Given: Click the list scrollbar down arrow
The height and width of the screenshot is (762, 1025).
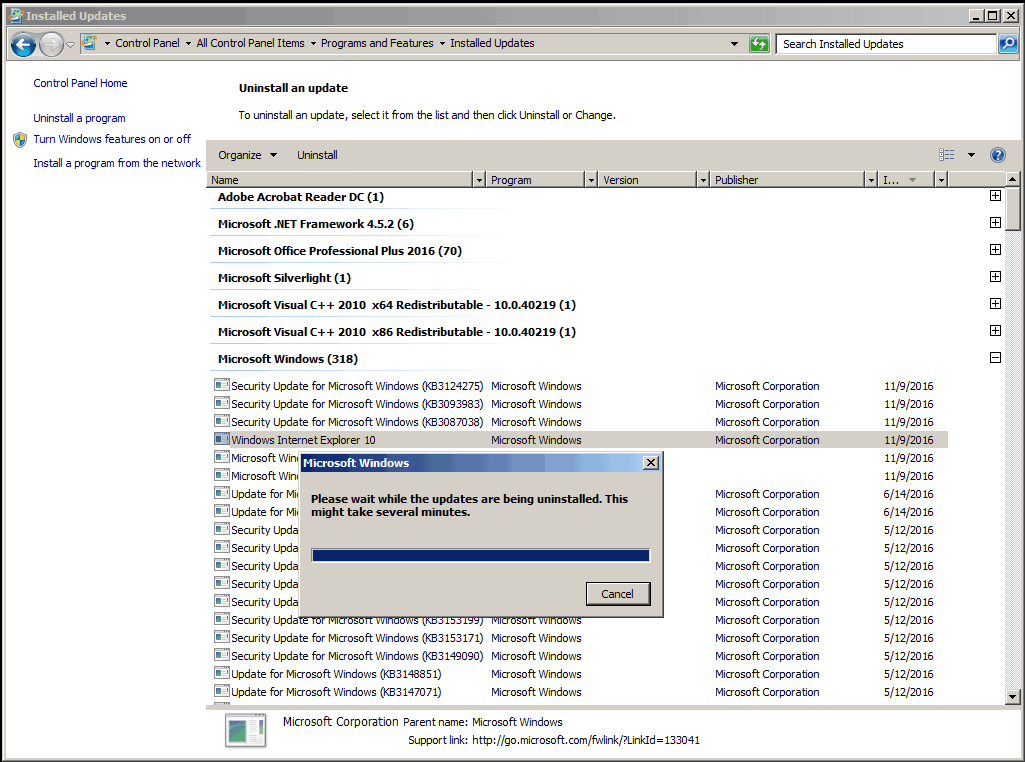Looking at the screenshot, I should [x=1013, y=697].
